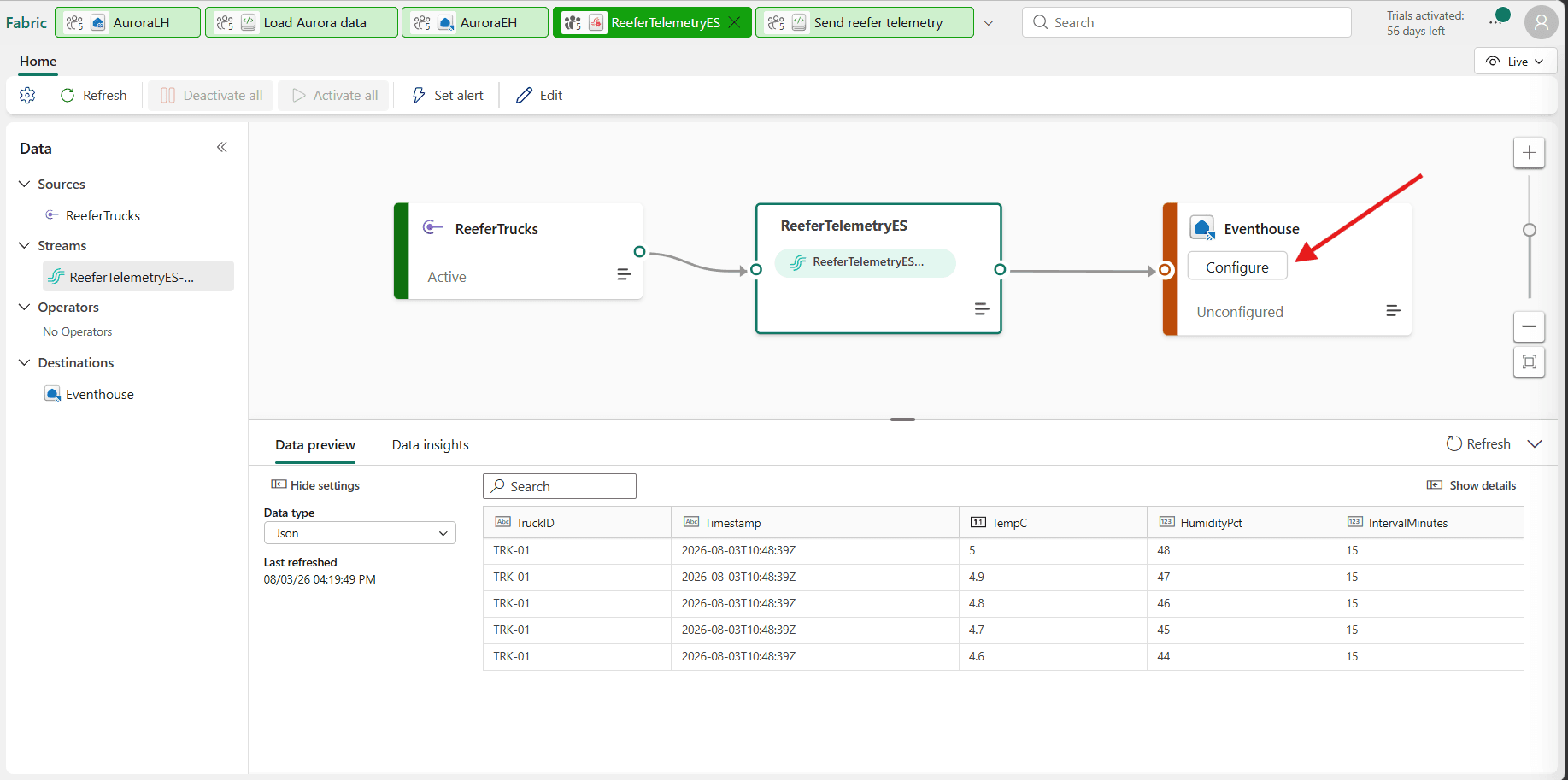The width and height of the screenshot is (1568, 780).
Task: Click the Show details panel icon
Action: (x=1435, y=485)
